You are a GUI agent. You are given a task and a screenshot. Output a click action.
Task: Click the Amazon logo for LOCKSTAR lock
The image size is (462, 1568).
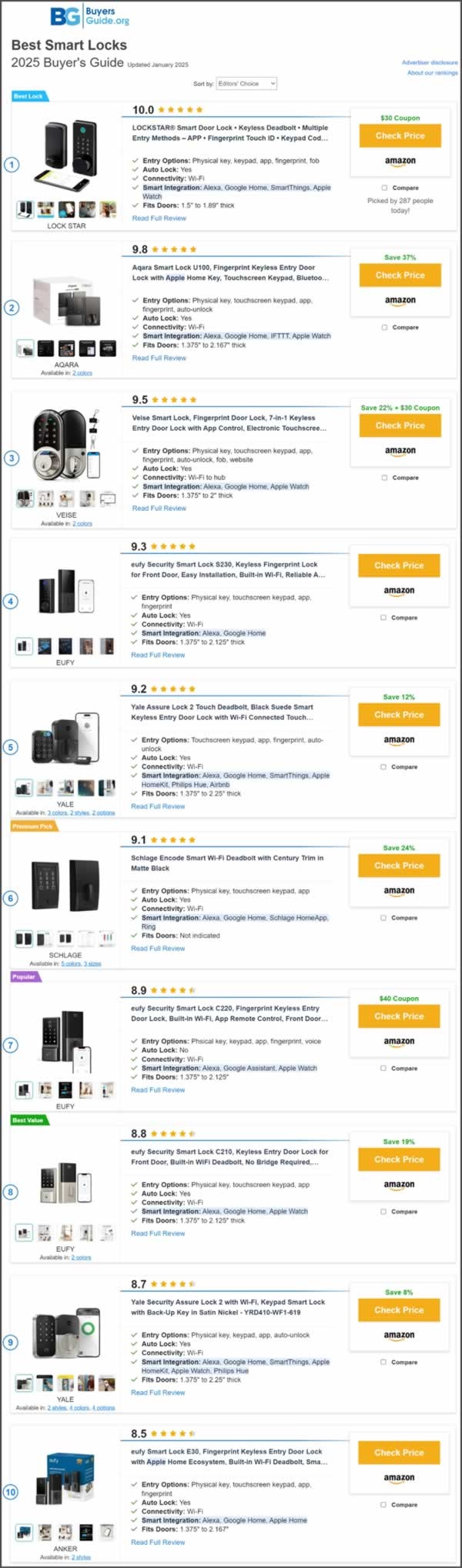400,162
